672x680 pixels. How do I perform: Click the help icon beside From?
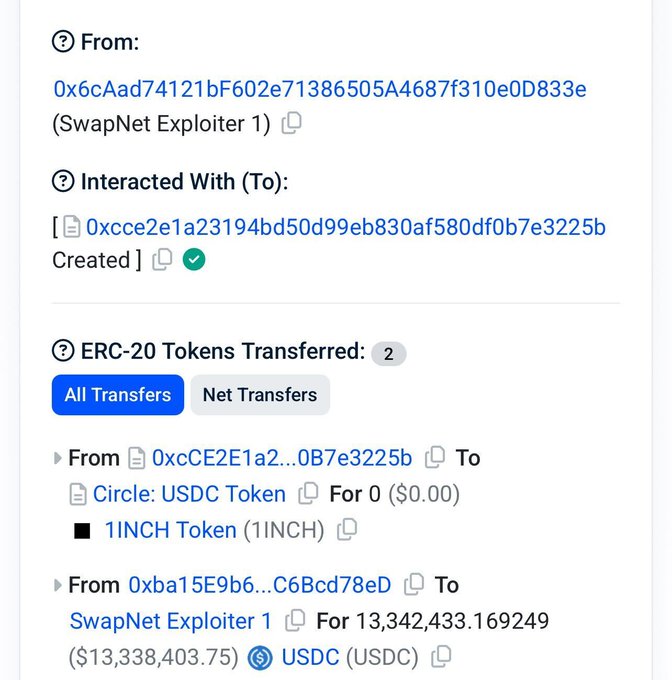(x=63, y=42)
